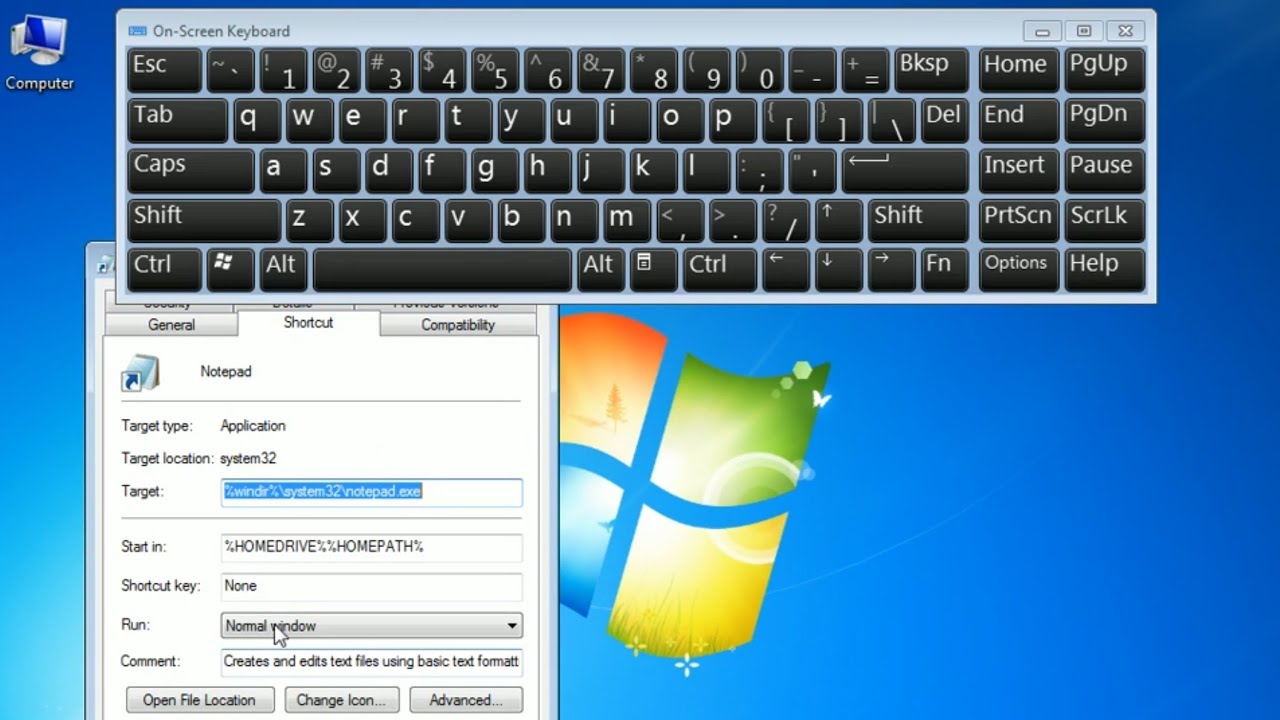Tap the letter k key
1280x720 pixels.
(x=654, y=170)
